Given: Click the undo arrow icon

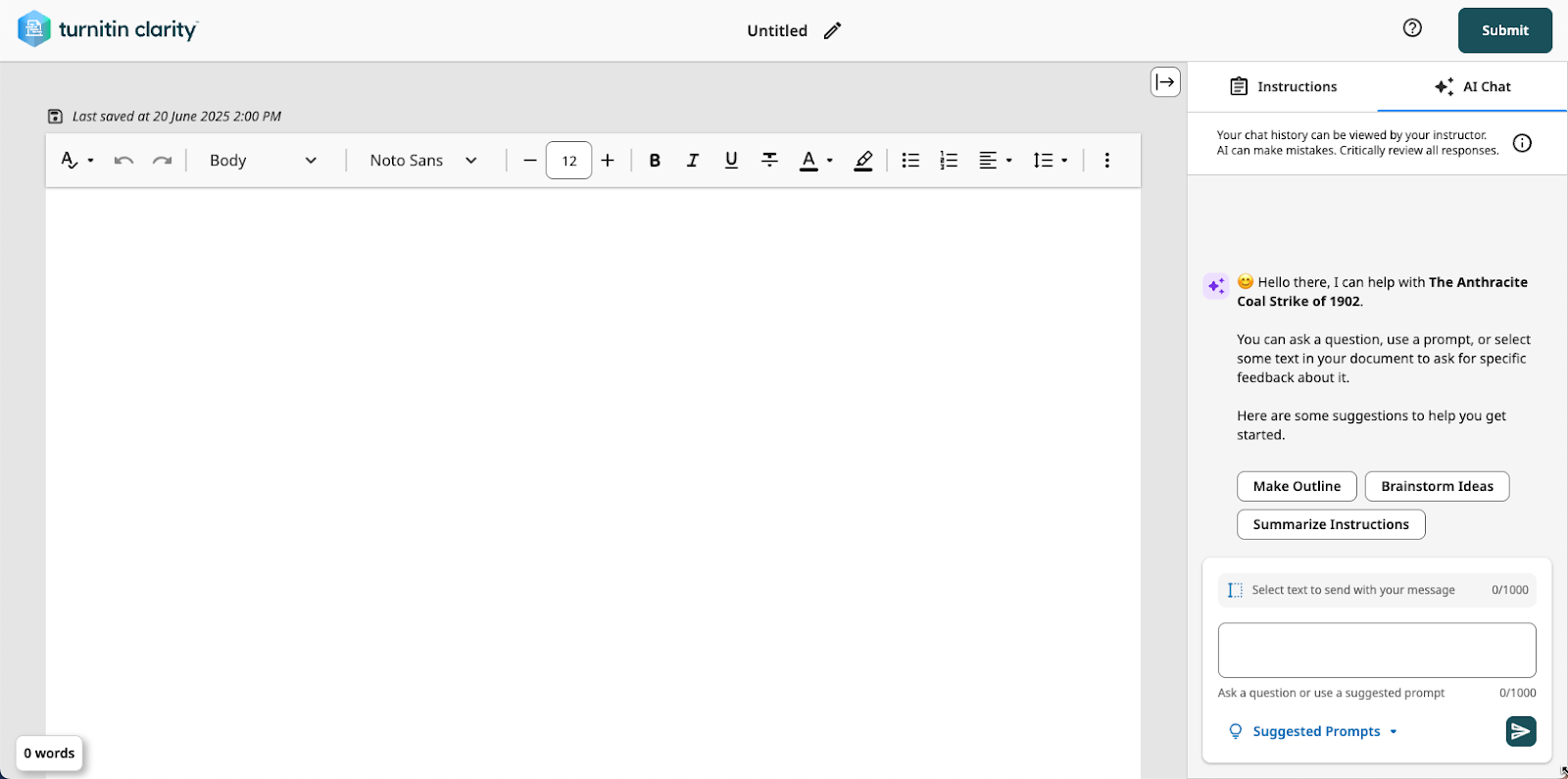Looking at the screenshot, I should click(123, 161).
